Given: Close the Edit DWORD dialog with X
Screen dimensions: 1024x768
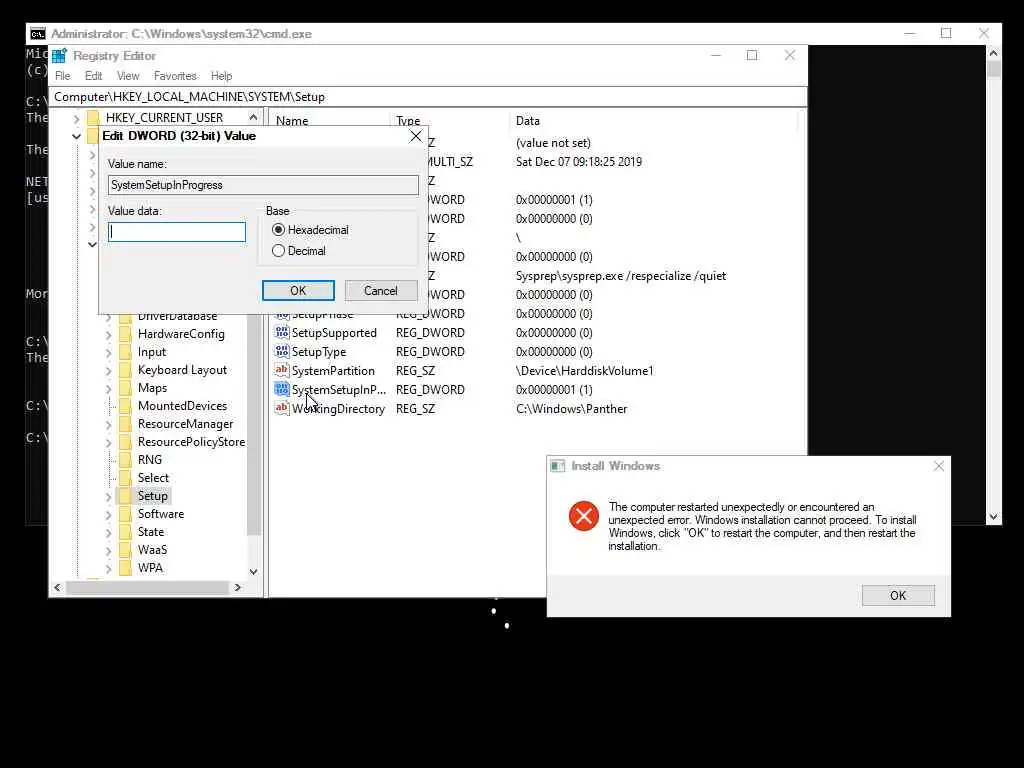Looking at the screenshot, I should 415,136.
